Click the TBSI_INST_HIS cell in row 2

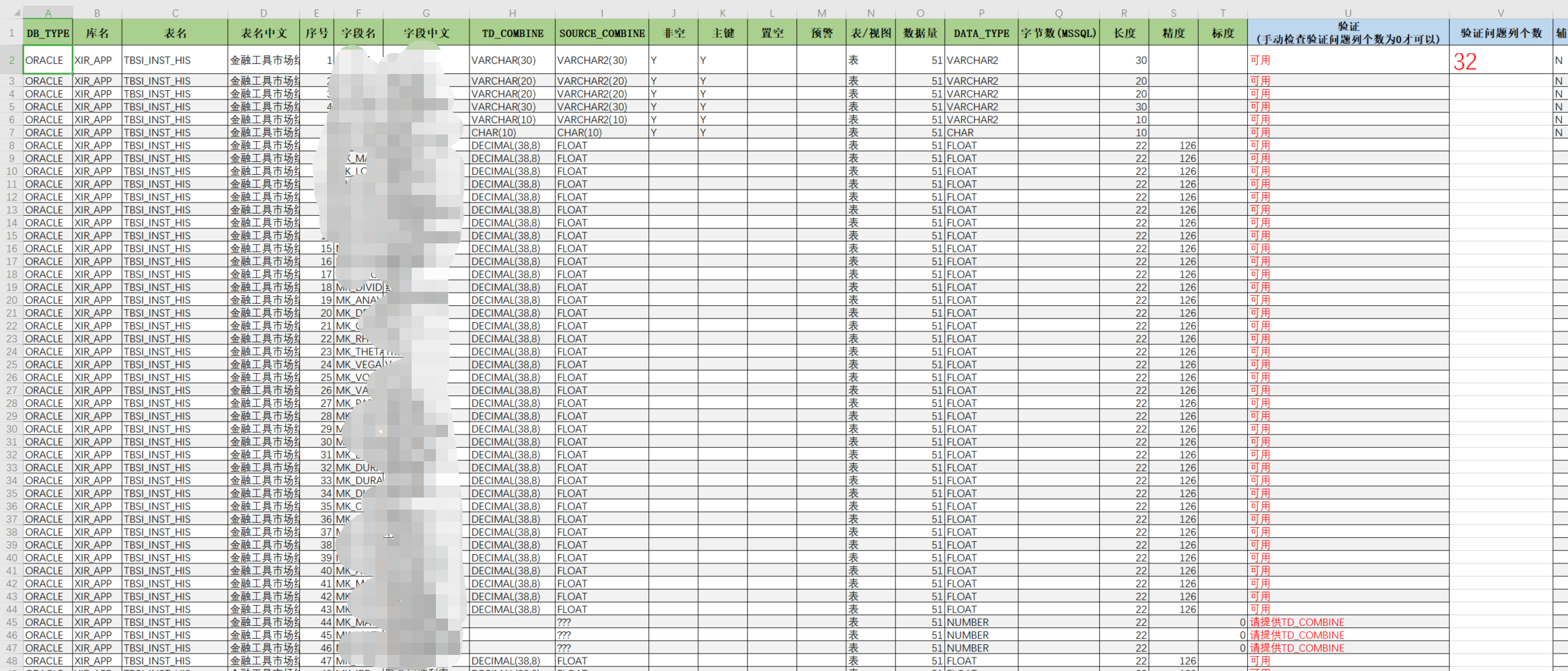(175, 60)
